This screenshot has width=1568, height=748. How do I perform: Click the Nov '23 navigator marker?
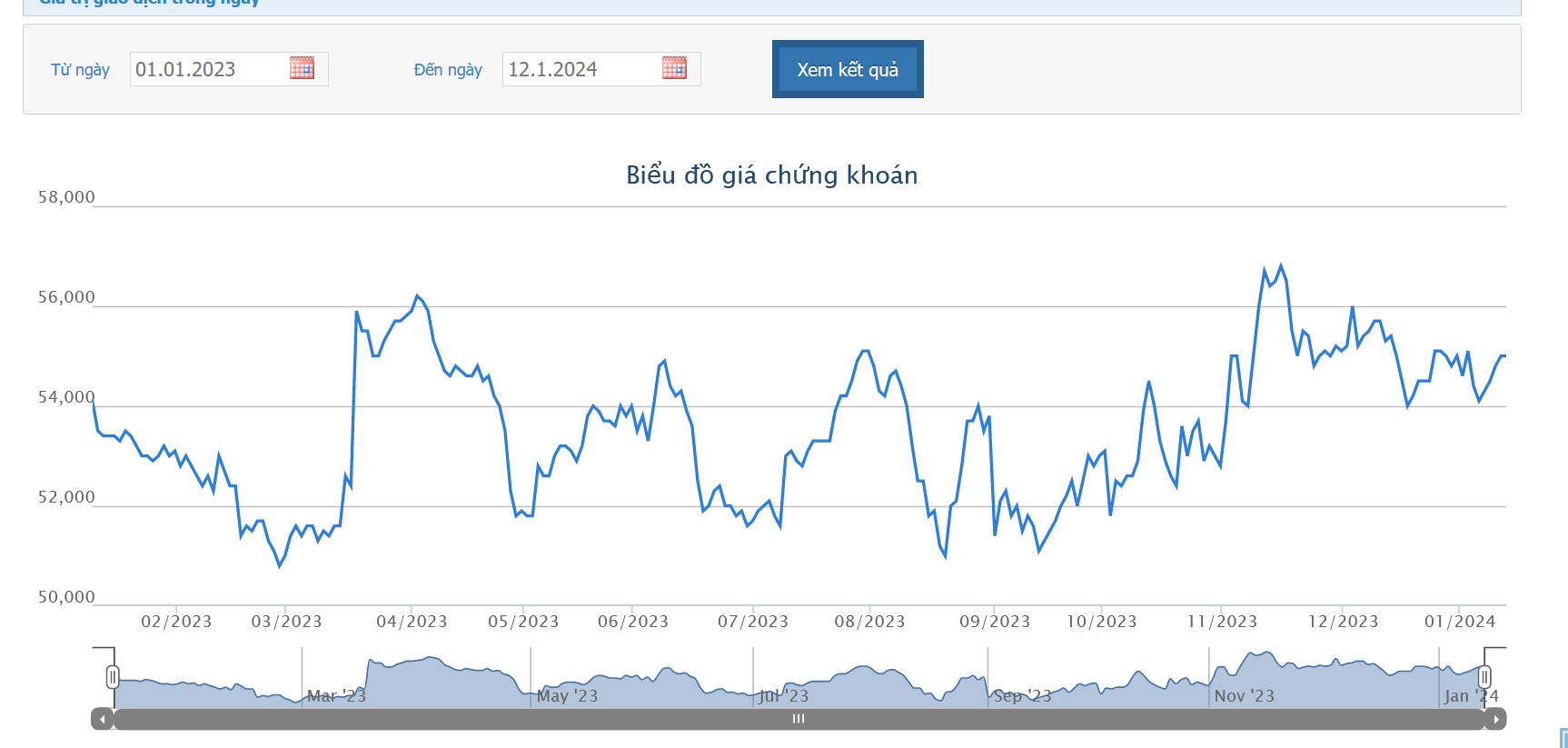[x=1244, y=696]
